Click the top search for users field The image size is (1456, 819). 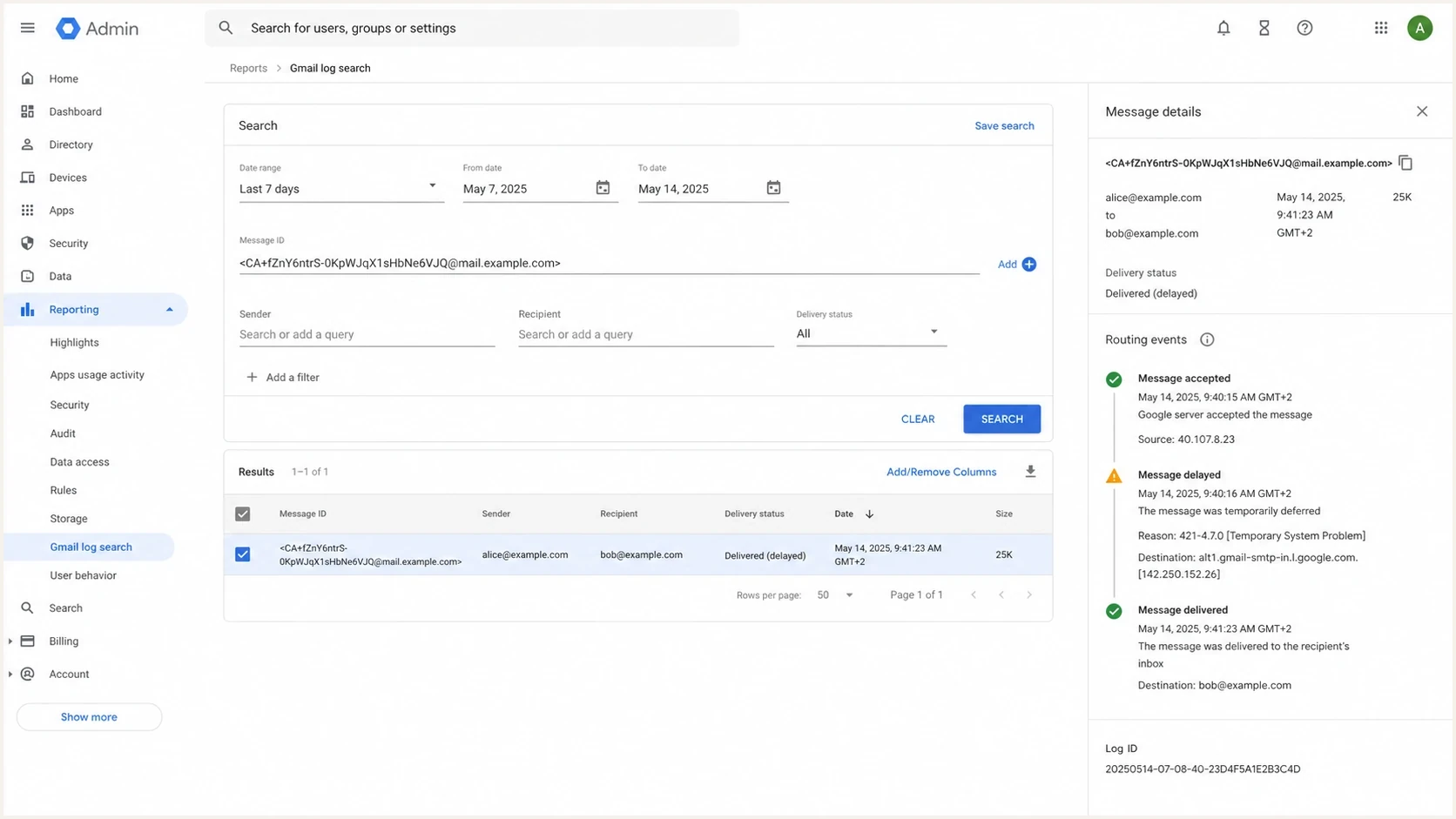point(472,28)
